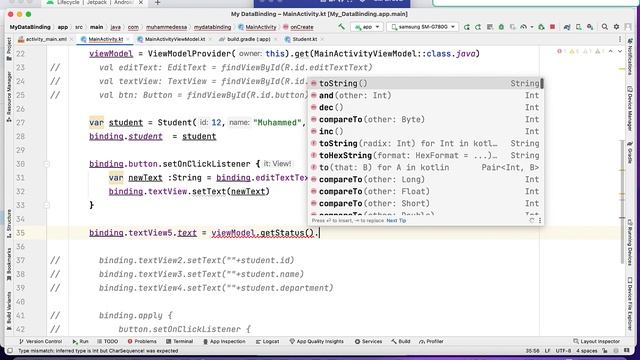Switch to the activity_main.xml tab
This screenshot has height=360, width=640.
(x=46, y=39)
